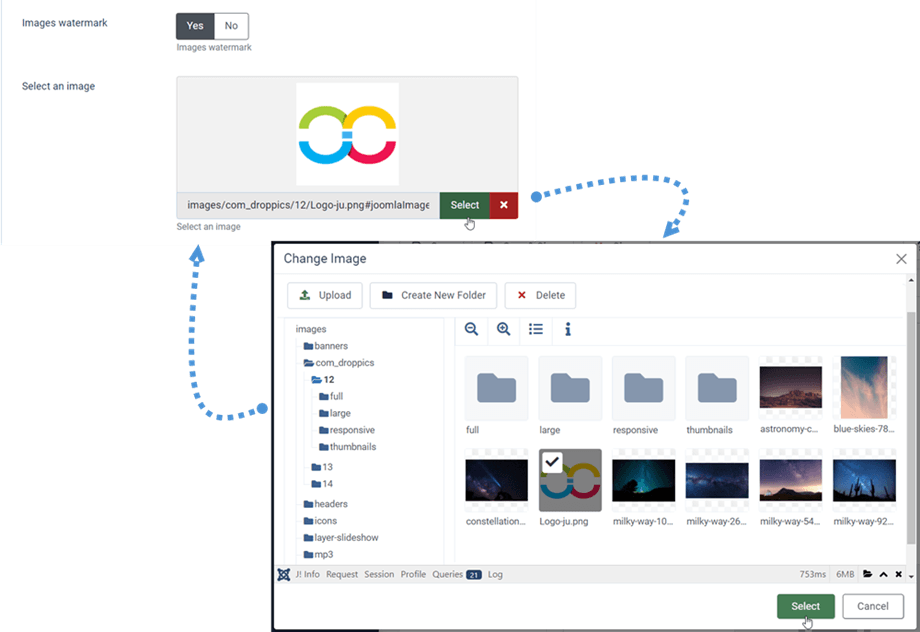Zoom out the media thumbnails
Screen dimensions: 920x632
click(472, 329)
